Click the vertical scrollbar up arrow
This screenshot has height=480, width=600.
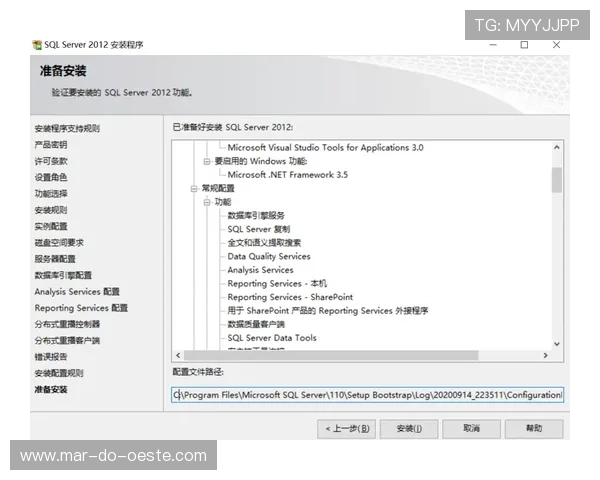click(x=557, y=147)
